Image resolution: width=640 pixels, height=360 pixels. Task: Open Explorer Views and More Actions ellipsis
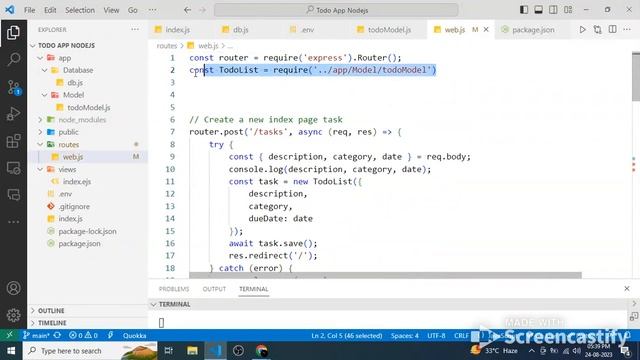click(x=135, y=29)
